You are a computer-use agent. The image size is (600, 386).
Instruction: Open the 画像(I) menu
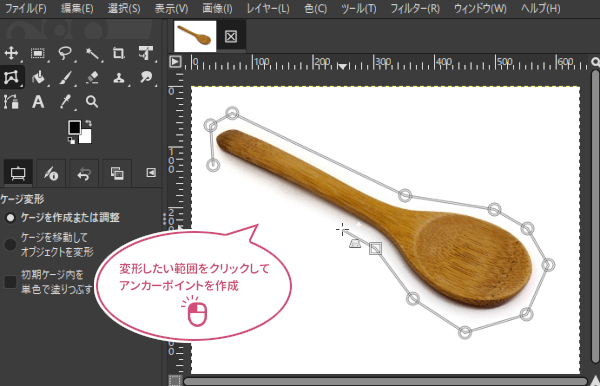coord(217,8)
